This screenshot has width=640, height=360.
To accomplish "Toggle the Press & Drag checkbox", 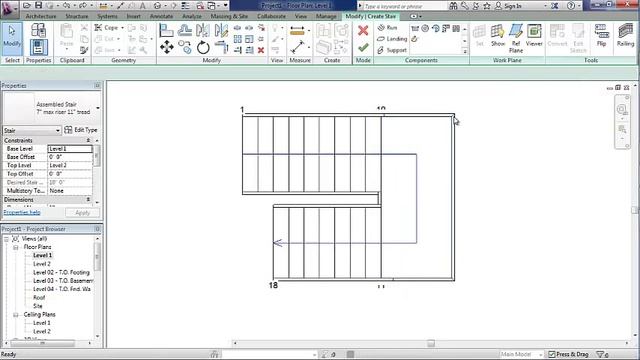I will 552,354.
